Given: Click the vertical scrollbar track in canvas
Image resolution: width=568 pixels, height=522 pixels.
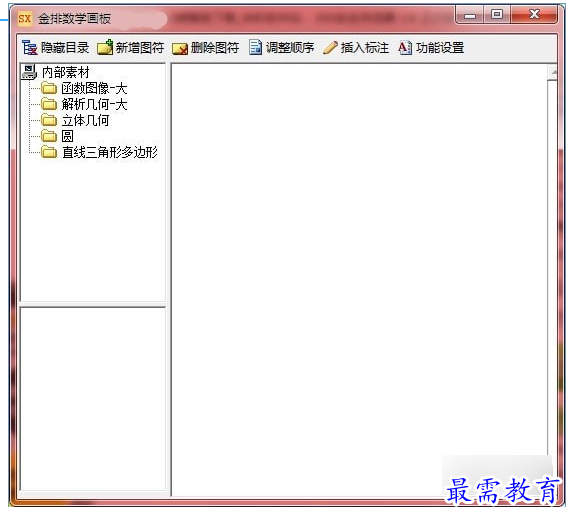Looking at the screenshot, I should point(553,268).
